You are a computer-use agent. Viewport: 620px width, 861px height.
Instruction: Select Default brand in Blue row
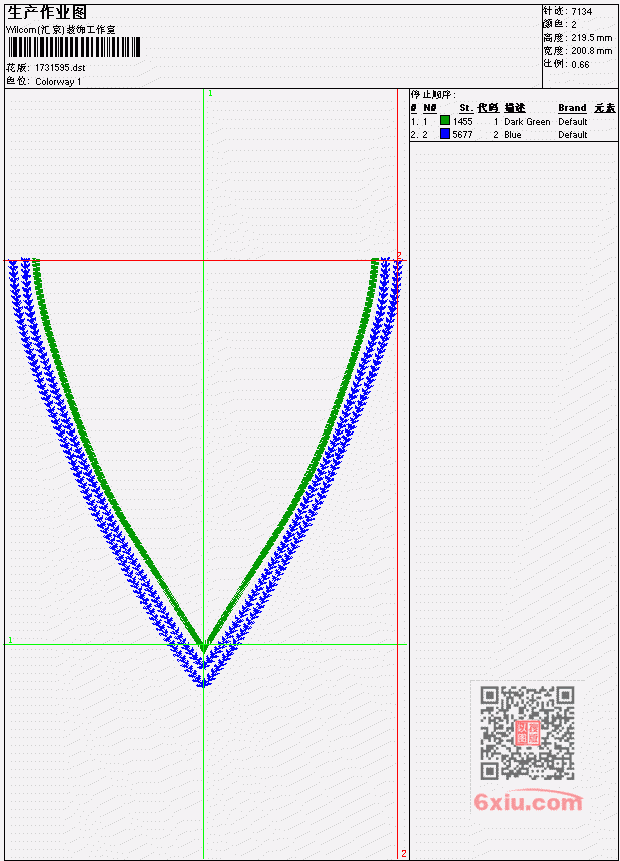[573, 135]
